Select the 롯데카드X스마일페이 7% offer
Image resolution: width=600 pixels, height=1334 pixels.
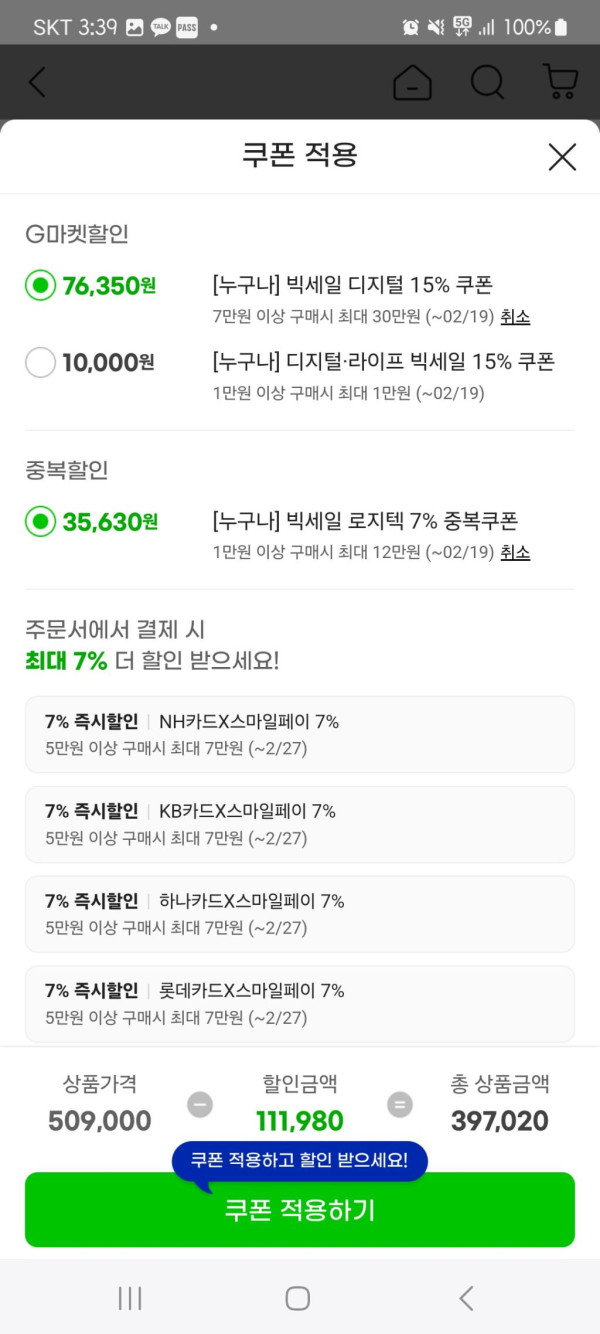point(300,1004)
